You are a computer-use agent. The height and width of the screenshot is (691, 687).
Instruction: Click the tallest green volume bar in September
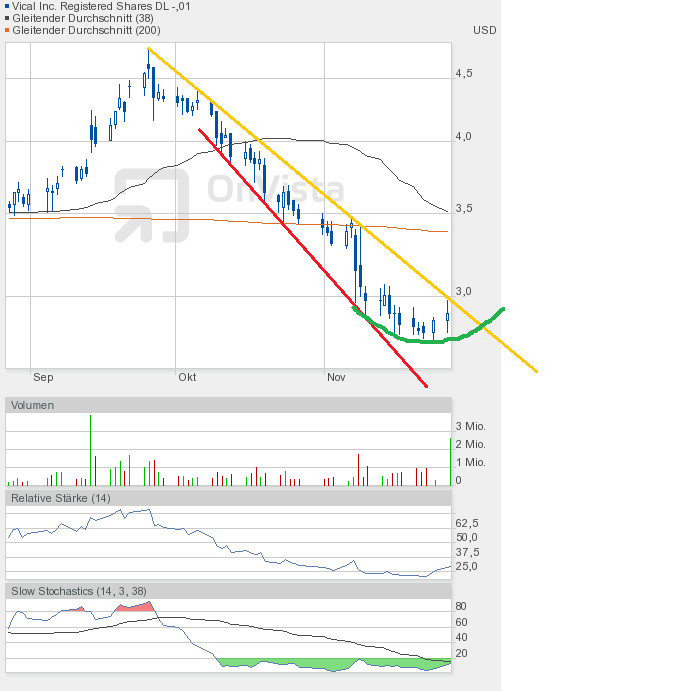pos(90,450)
